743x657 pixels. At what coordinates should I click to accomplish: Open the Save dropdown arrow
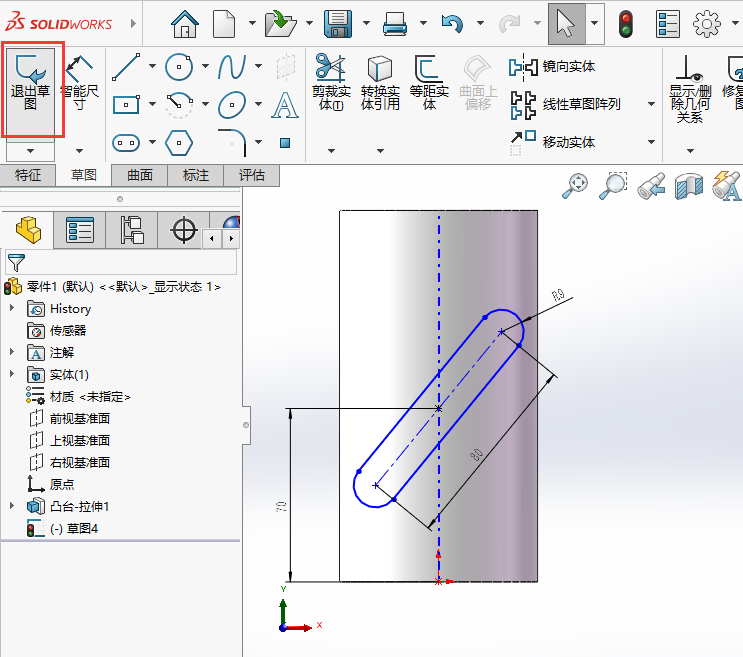click(366, 23)
